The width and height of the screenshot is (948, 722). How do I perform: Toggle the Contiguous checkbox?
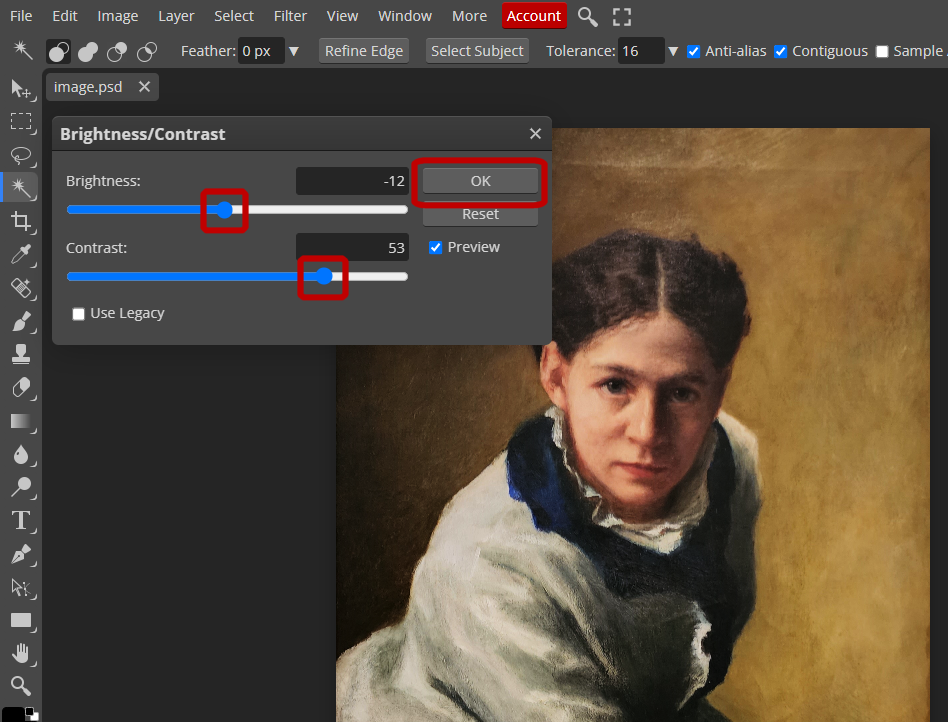781,52
